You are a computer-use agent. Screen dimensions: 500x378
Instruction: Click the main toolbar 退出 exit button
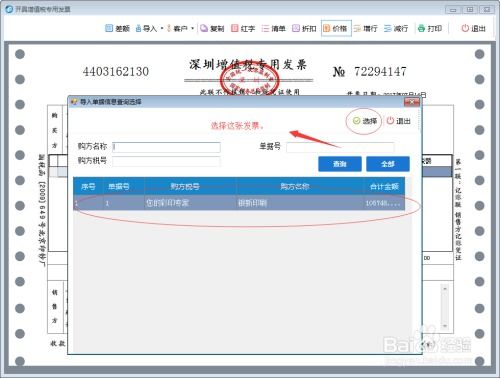click(x=473, y=29)
